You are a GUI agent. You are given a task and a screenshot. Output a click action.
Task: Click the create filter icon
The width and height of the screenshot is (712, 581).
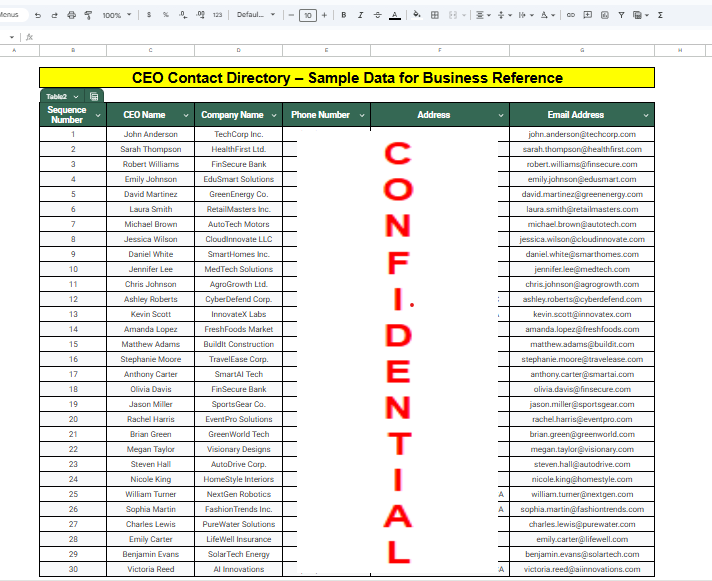pyautogui.click(x=621, y=15)
